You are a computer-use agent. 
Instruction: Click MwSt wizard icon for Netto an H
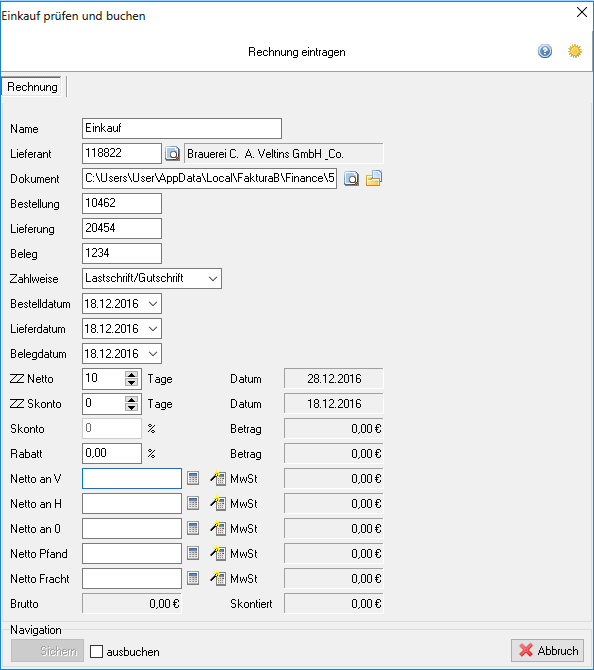218,504
